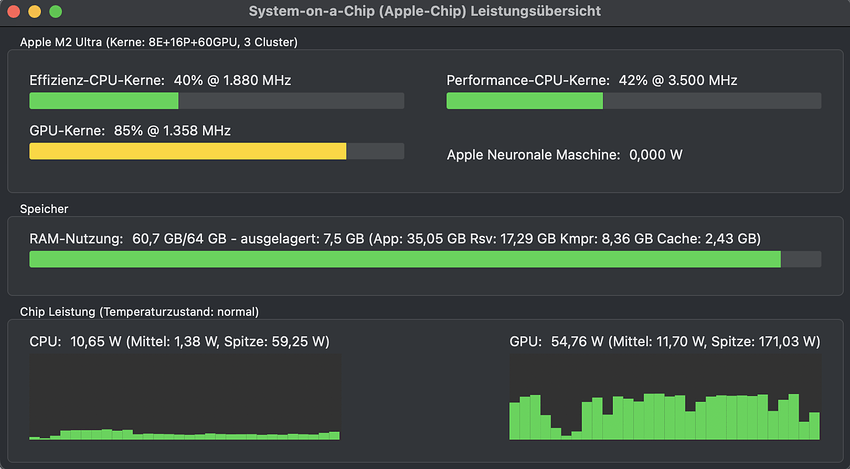
Task: Click the Effizienz-CPU-Kerne 40% label
Action: (x=161, y=80)
